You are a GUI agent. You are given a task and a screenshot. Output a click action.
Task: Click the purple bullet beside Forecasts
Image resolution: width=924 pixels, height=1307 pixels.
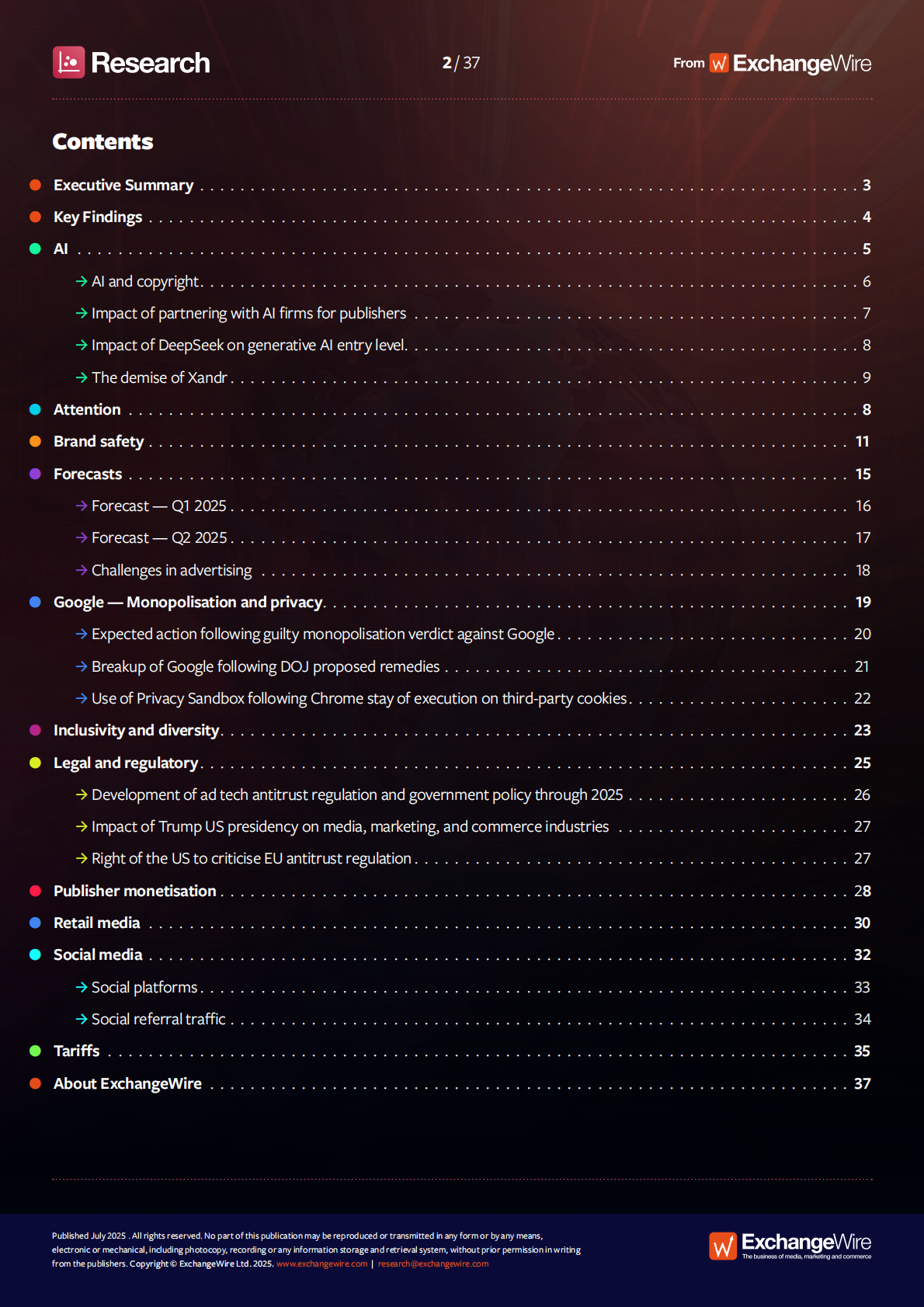[x=35, y=474]
